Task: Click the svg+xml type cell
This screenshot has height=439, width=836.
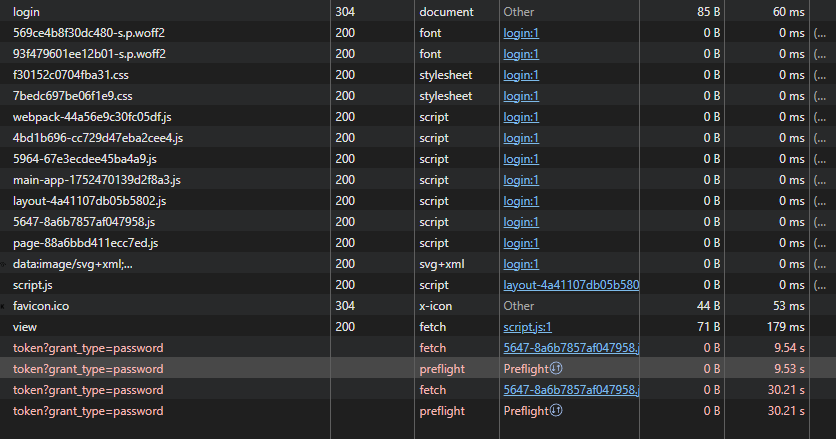Action: (442, 264)
